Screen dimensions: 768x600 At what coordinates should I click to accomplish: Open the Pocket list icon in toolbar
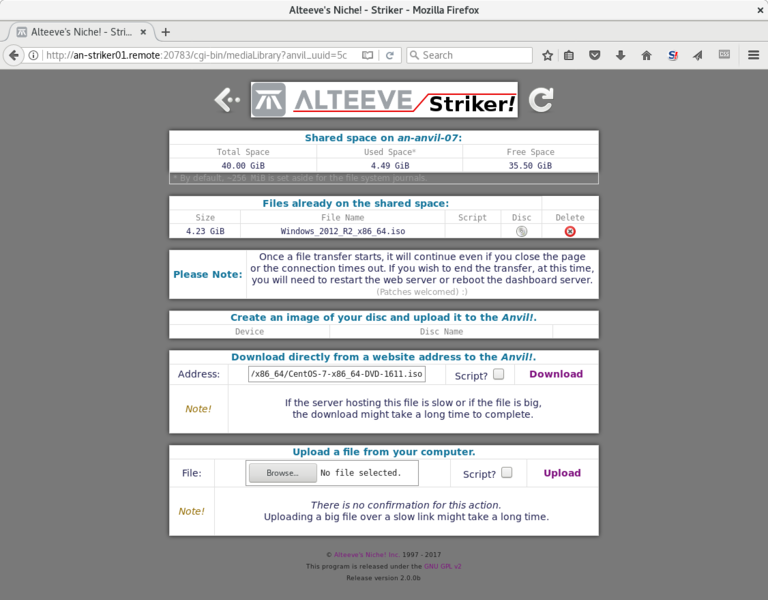click(595, 55)
